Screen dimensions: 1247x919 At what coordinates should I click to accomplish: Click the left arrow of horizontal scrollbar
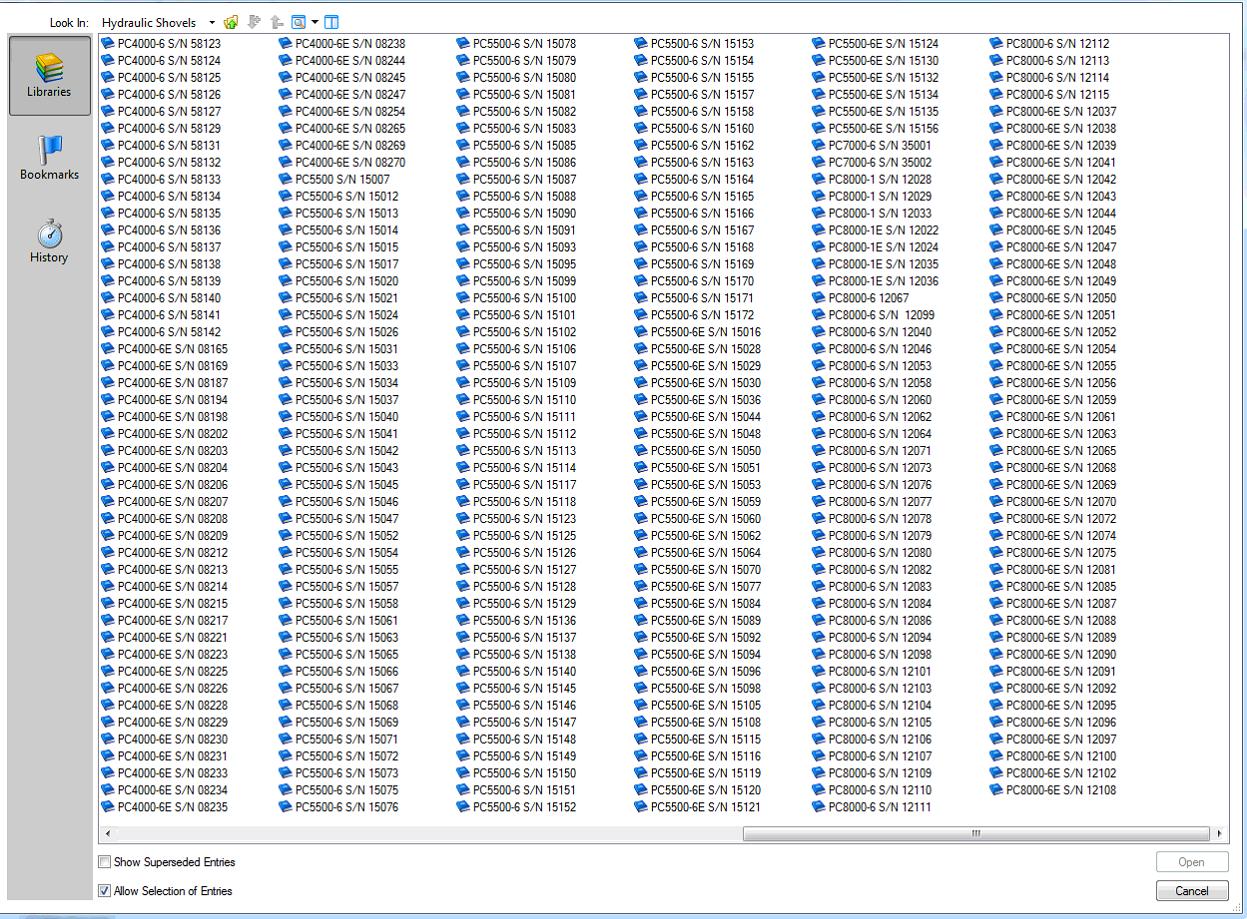point(108,834)
